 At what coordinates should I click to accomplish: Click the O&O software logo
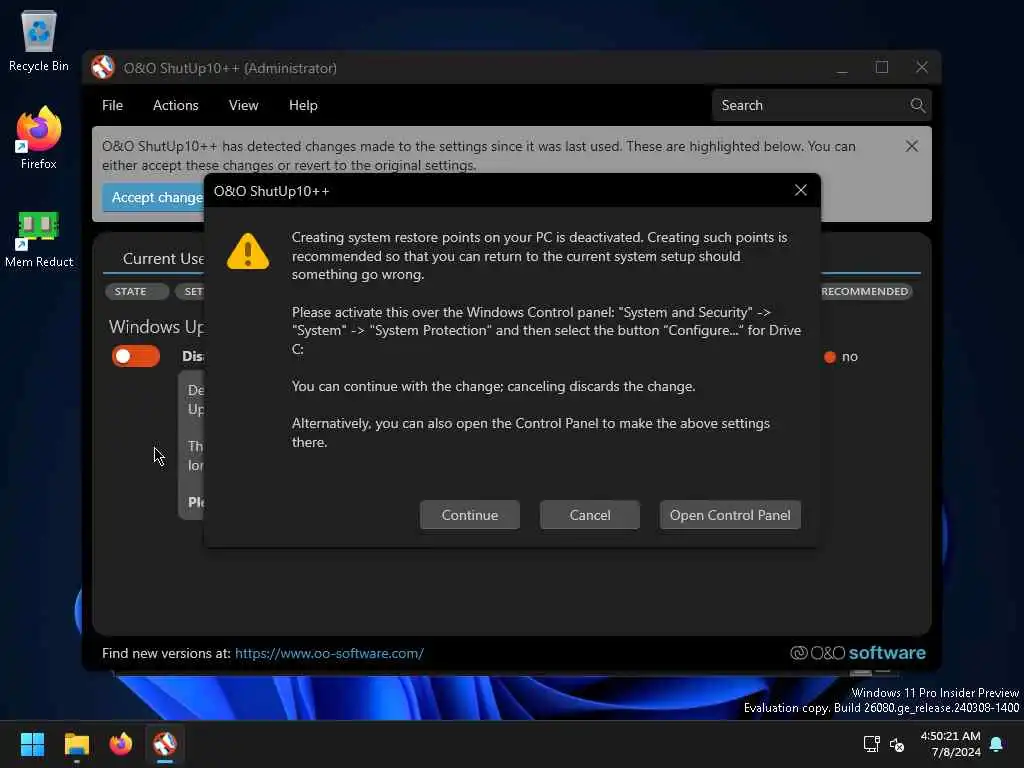click(857, 653)
